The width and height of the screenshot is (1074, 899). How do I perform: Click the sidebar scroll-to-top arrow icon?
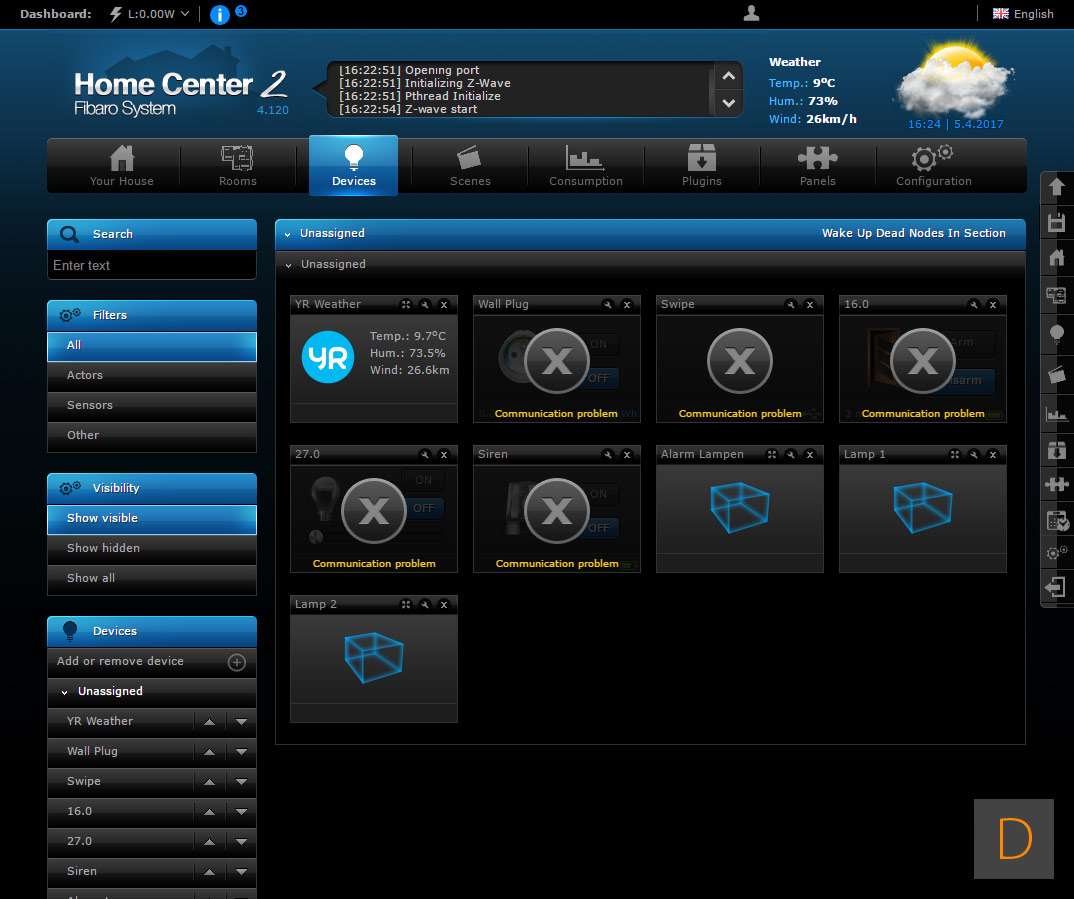click(1056, 186)
